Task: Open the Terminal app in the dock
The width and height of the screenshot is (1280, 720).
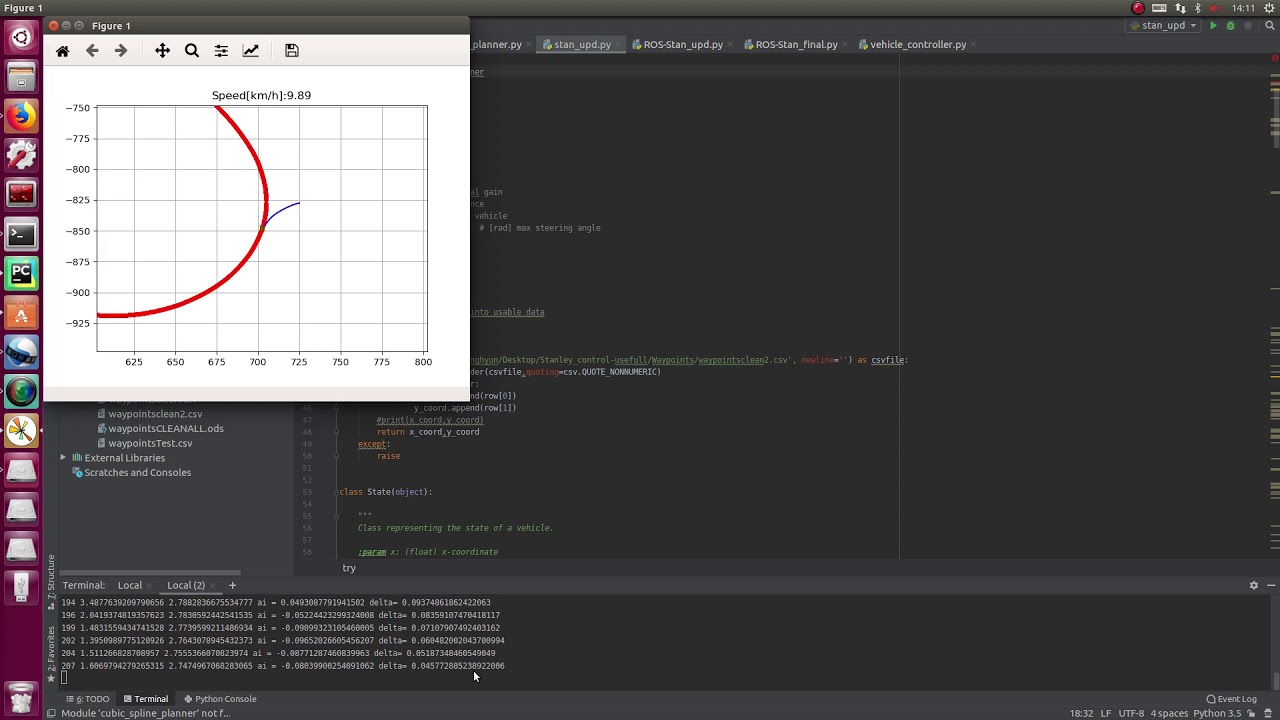Action: click(21, 234)
